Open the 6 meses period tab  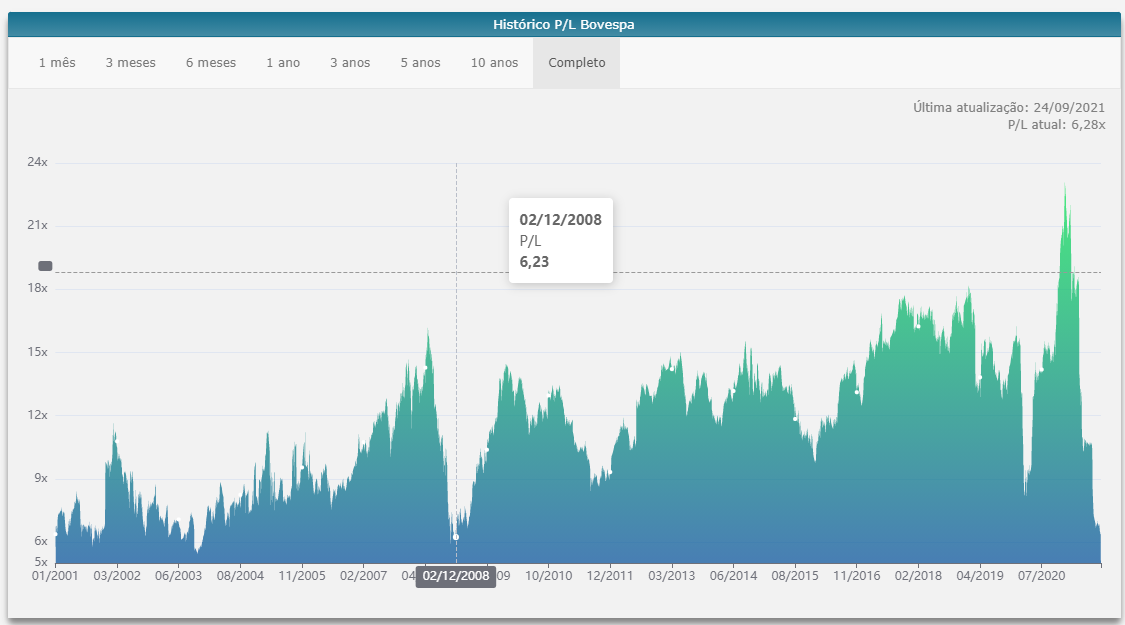click(x=211, y=63)
